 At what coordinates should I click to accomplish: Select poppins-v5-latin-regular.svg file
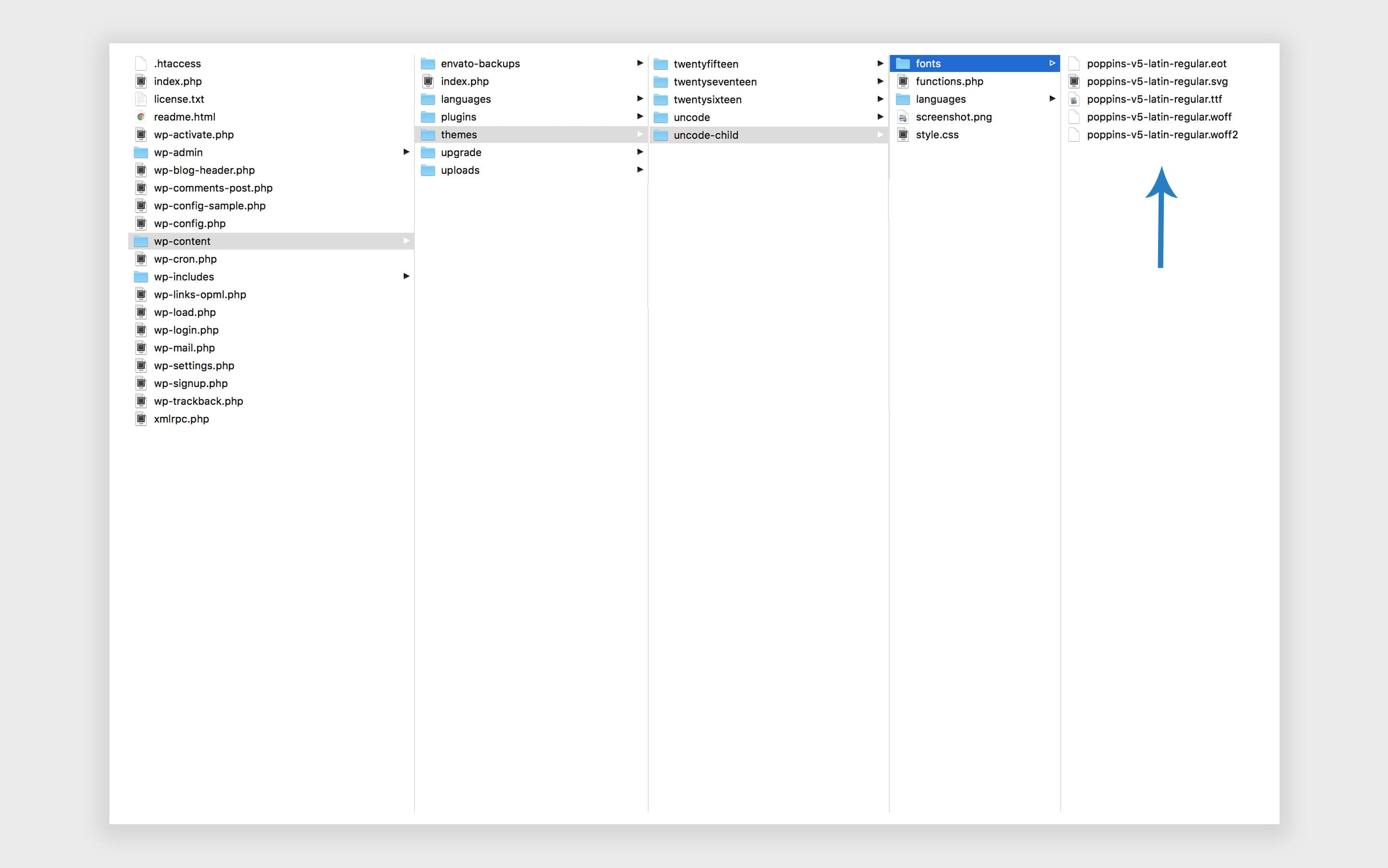1157,81
